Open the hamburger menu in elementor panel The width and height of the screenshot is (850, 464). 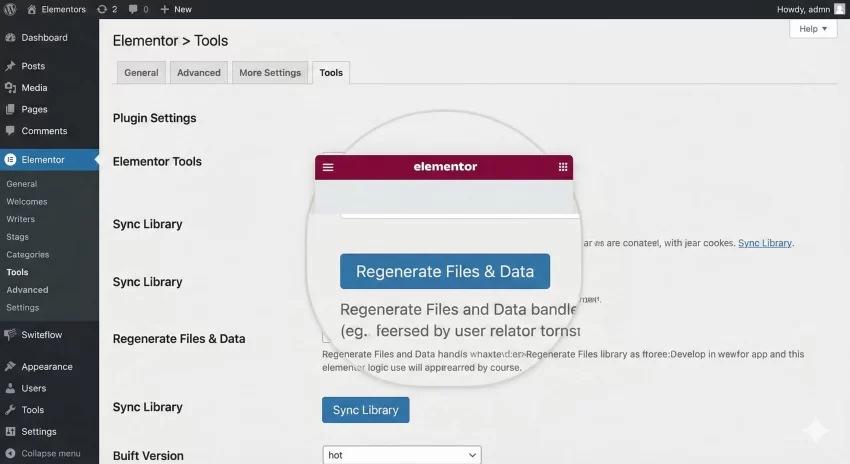pyautogui.click(x=328, y=167)
